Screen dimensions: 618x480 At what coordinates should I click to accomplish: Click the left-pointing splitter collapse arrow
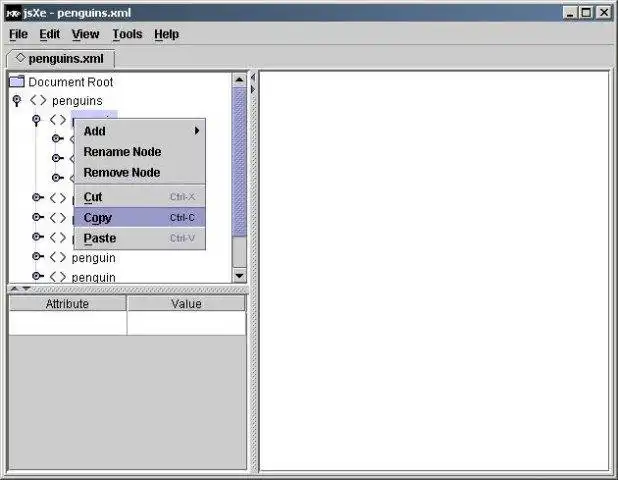tap(253, 77)
